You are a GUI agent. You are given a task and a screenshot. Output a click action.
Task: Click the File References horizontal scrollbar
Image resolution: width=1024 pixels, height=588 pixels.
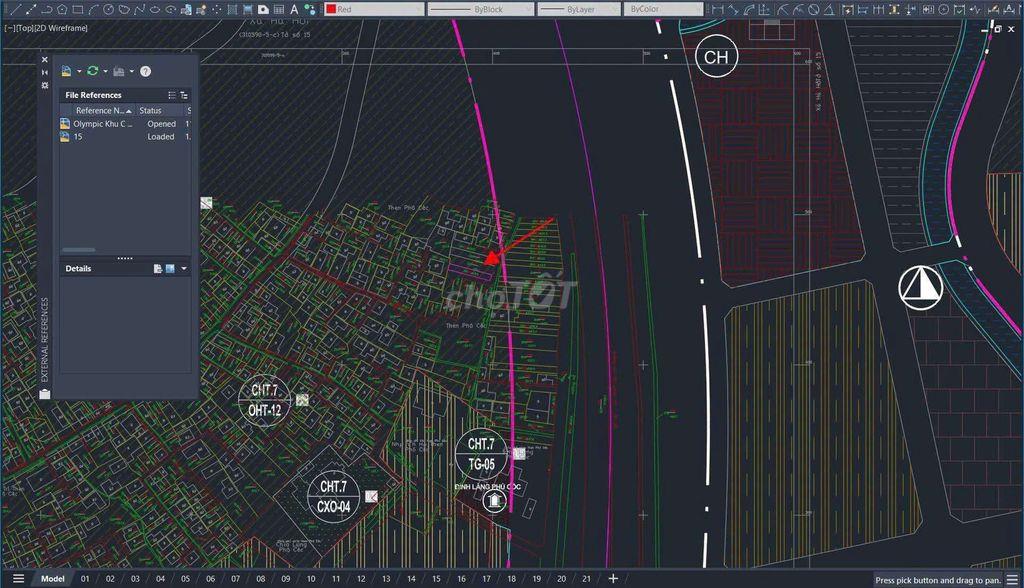click(78, 250)
